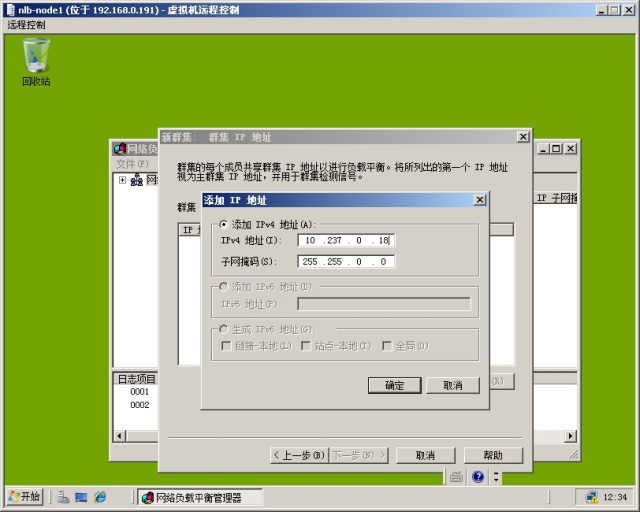The image size is (640, 512).
Task: Click the subnet mask input field
Action: (x=346, y=262)
